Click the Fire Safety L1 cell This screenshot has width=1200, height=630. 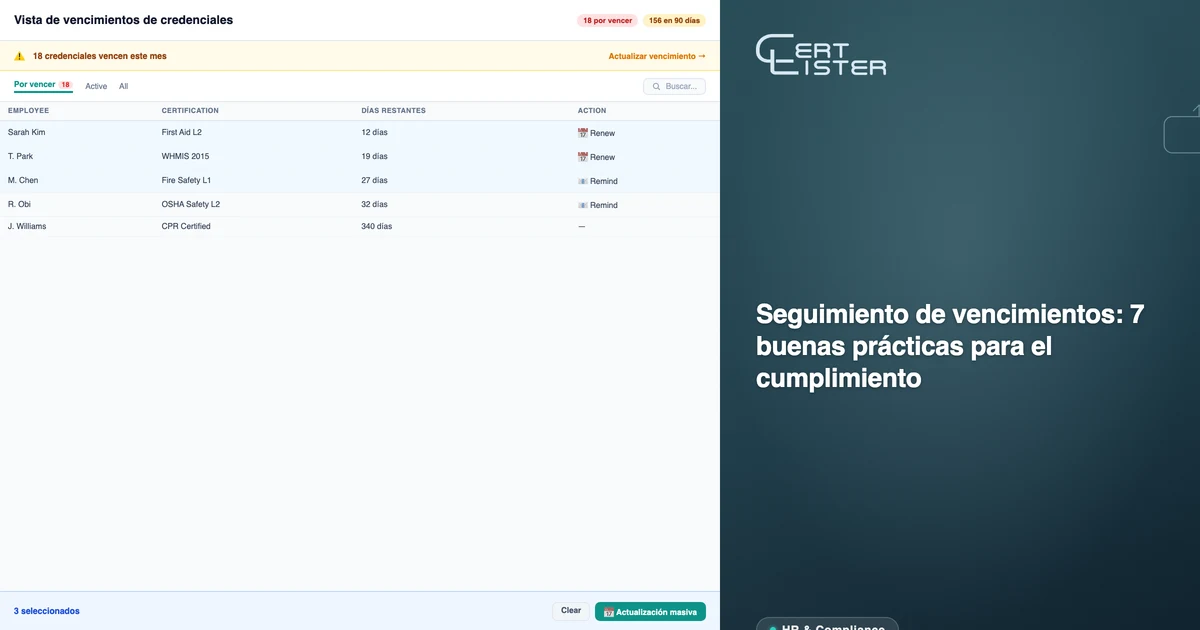(186, 180)
